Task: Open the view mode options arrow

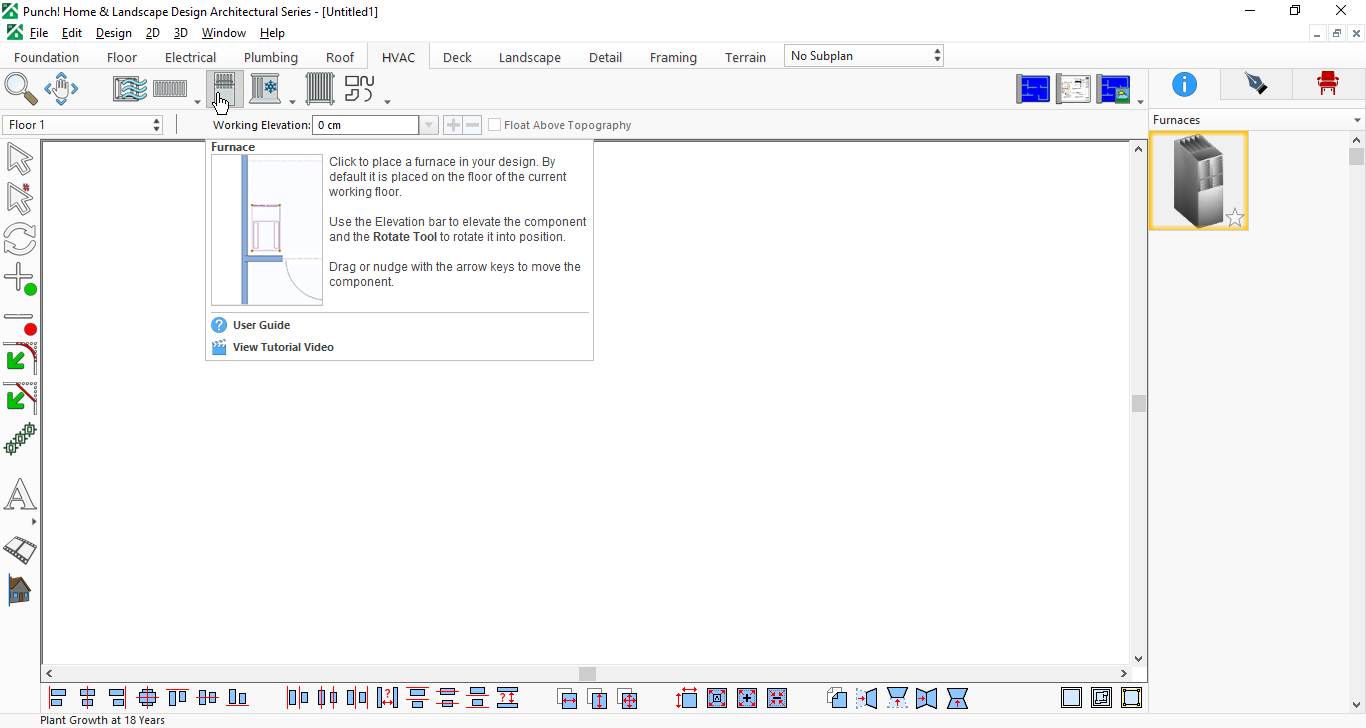Action: (1140, 101)
